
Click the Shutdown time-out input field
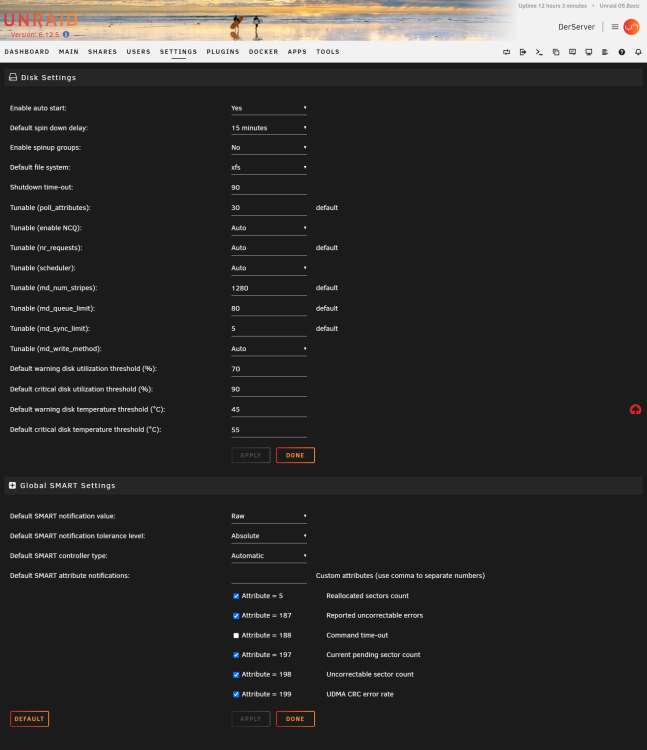click(269, 188)
